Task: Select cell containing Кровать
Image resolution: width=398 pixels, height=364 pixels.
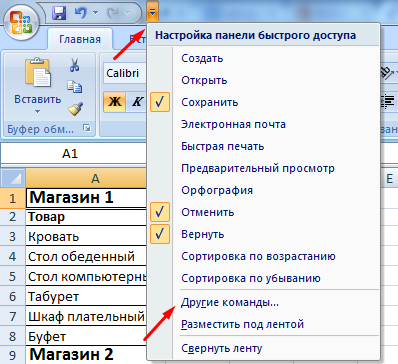Action: (x=86, y=236)
